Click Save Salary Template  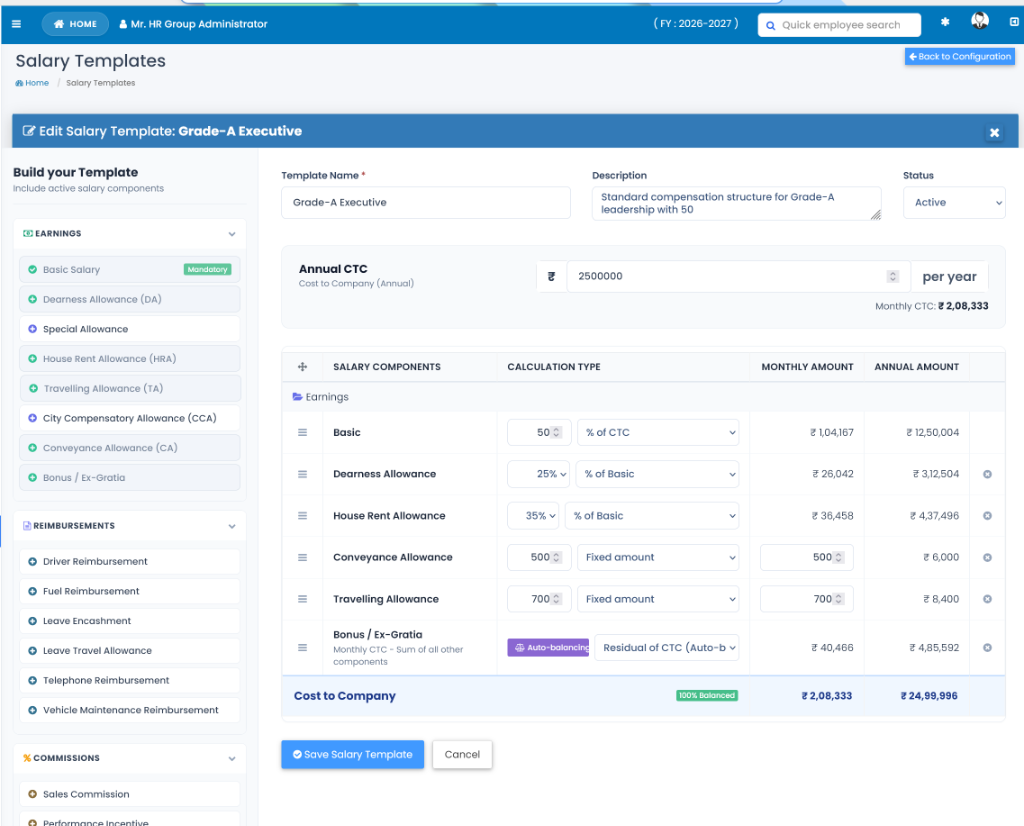click(x=353, y=754)
